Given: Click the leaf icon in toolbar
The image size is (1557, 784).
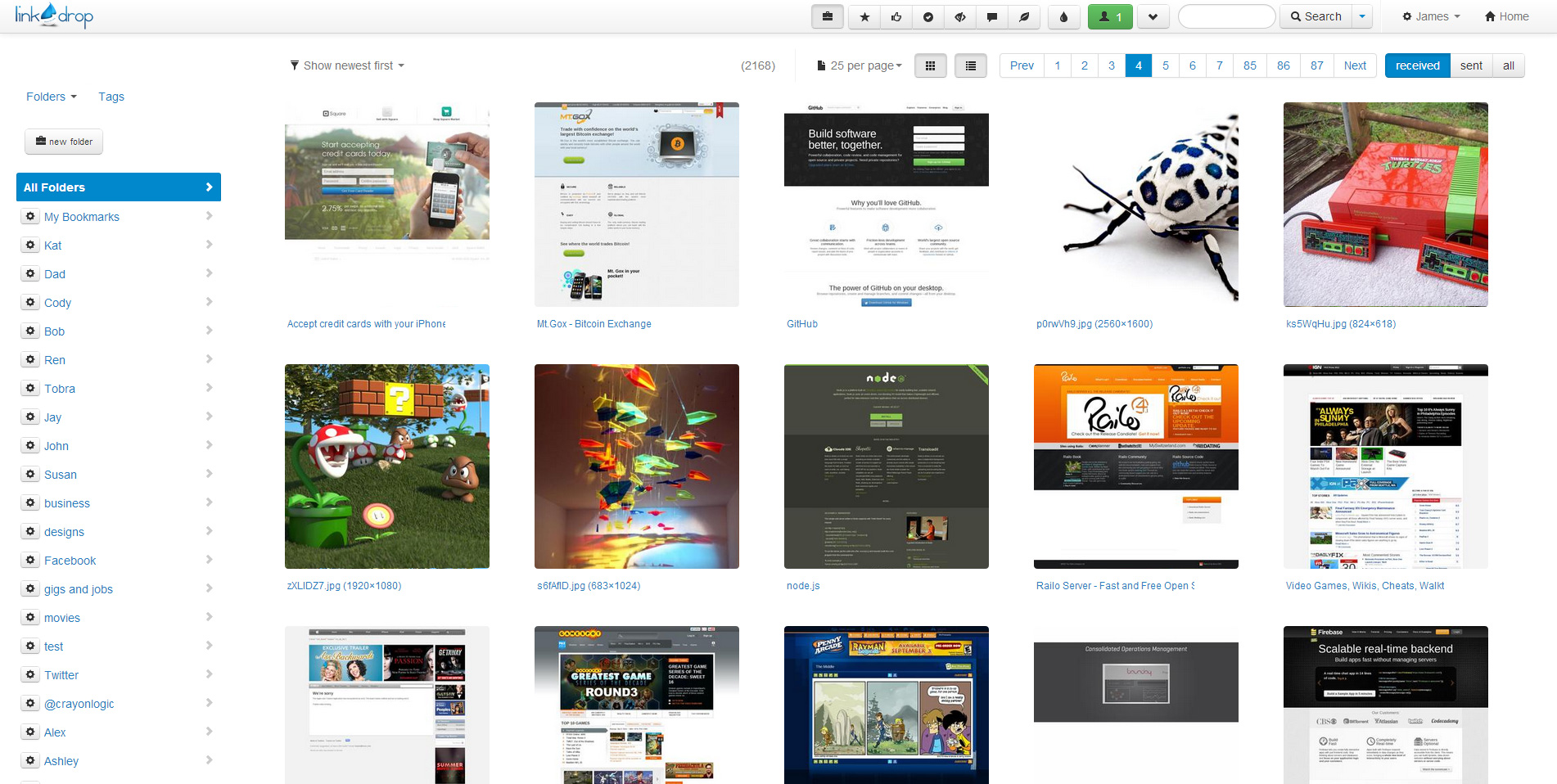Looking at the screenshot, I should (x=1024, y=16).
